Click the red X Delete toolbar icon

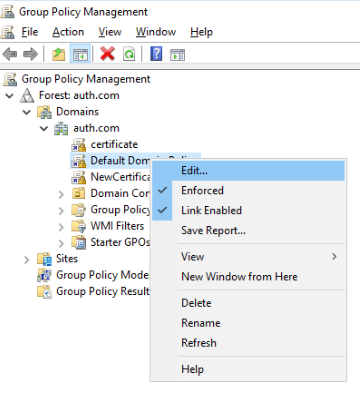[x=107, y=54]
